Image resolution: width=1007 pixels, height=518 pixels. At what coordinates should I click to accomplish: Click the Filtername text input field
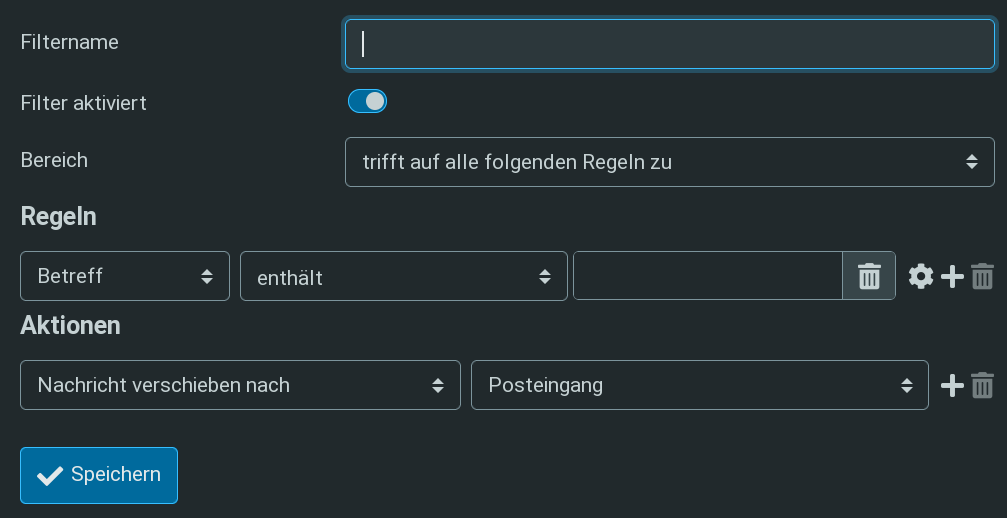pos(670,44)
